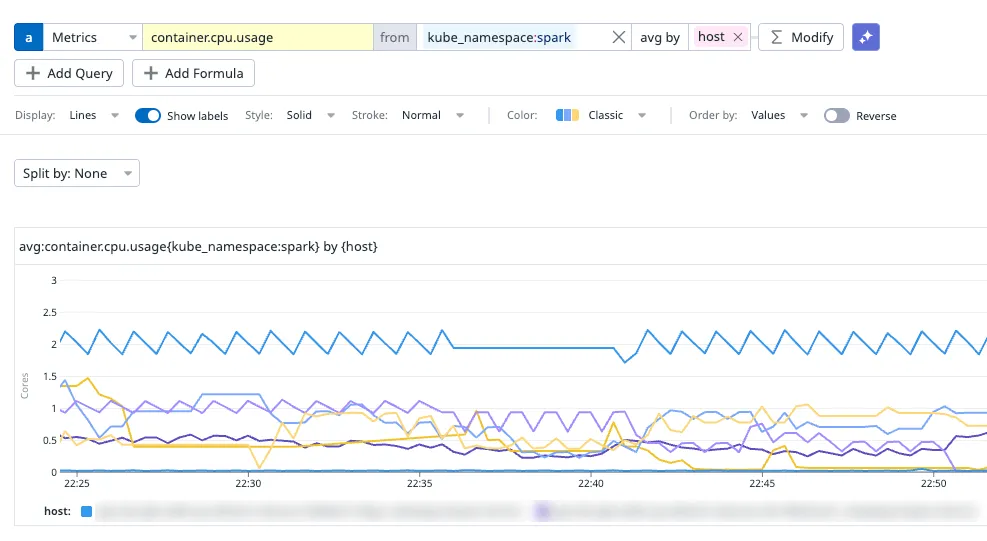The height and width of the screenshot is (541, 987).
Task: Click the 2.5 y-axis tick label
Action: point(50,312)
